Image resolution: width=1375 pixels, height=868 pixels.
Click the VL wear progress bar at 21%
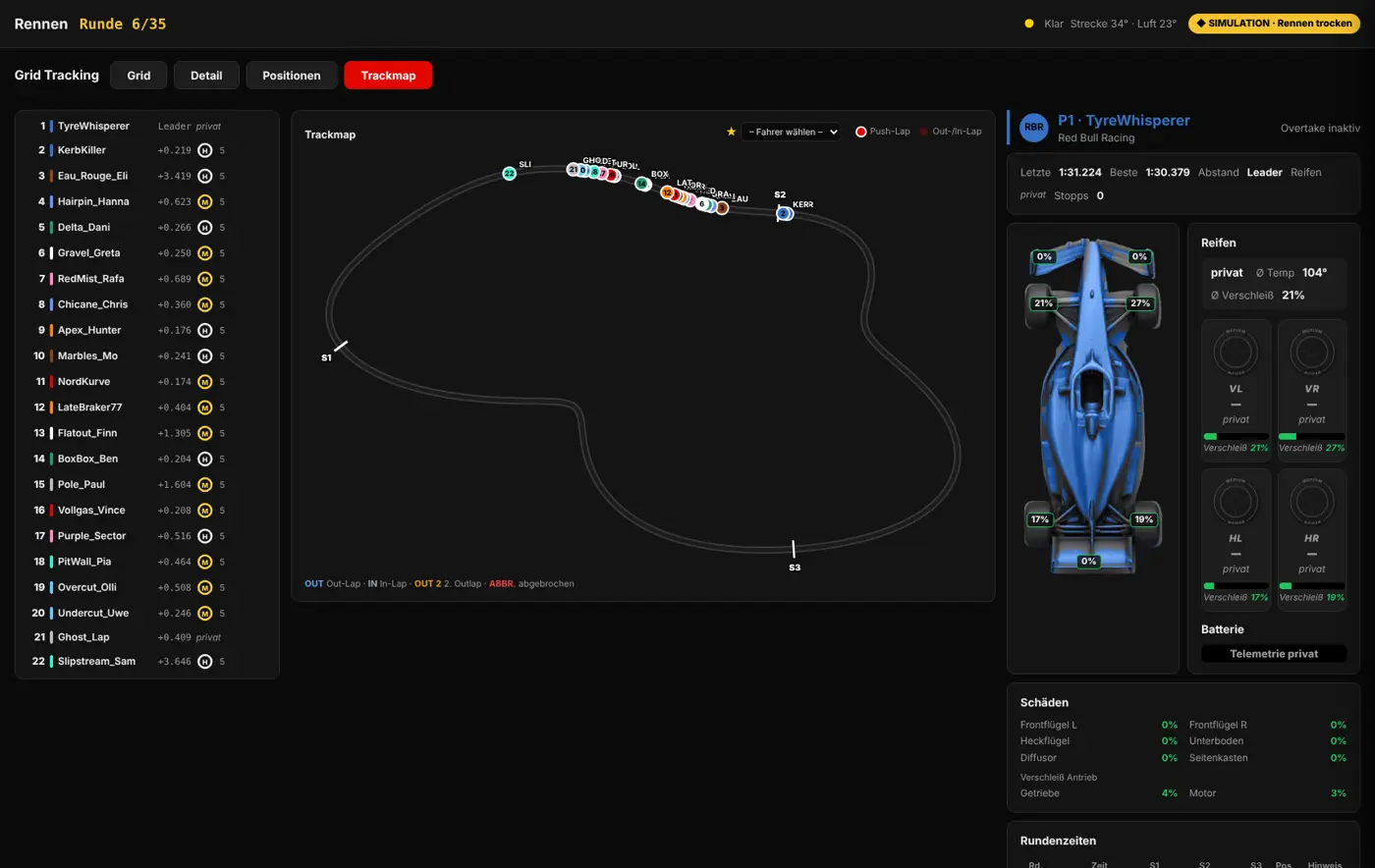click(x=1236, y=436)
